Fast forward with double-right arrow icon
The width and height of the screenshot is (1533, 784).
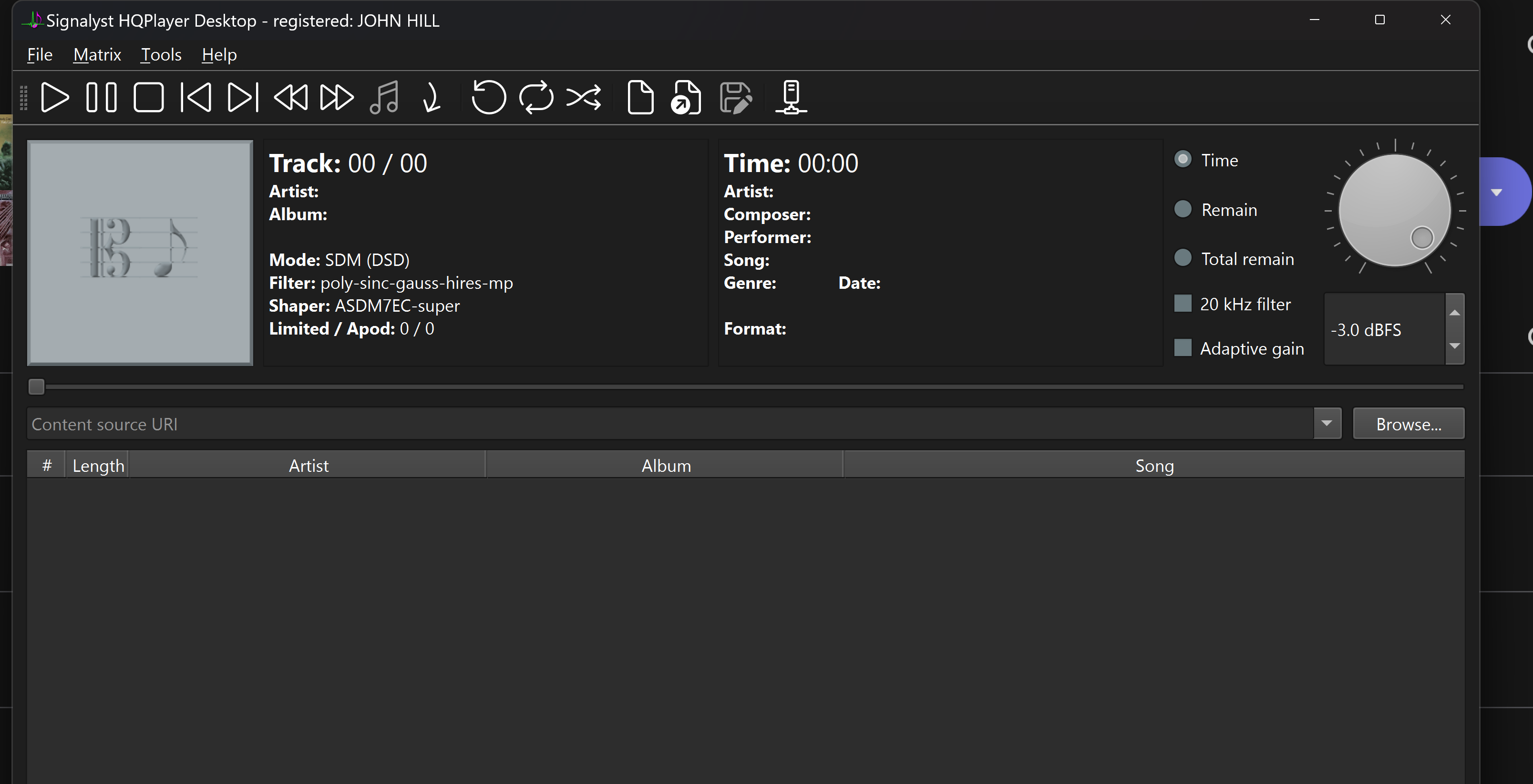coord(337,98)
